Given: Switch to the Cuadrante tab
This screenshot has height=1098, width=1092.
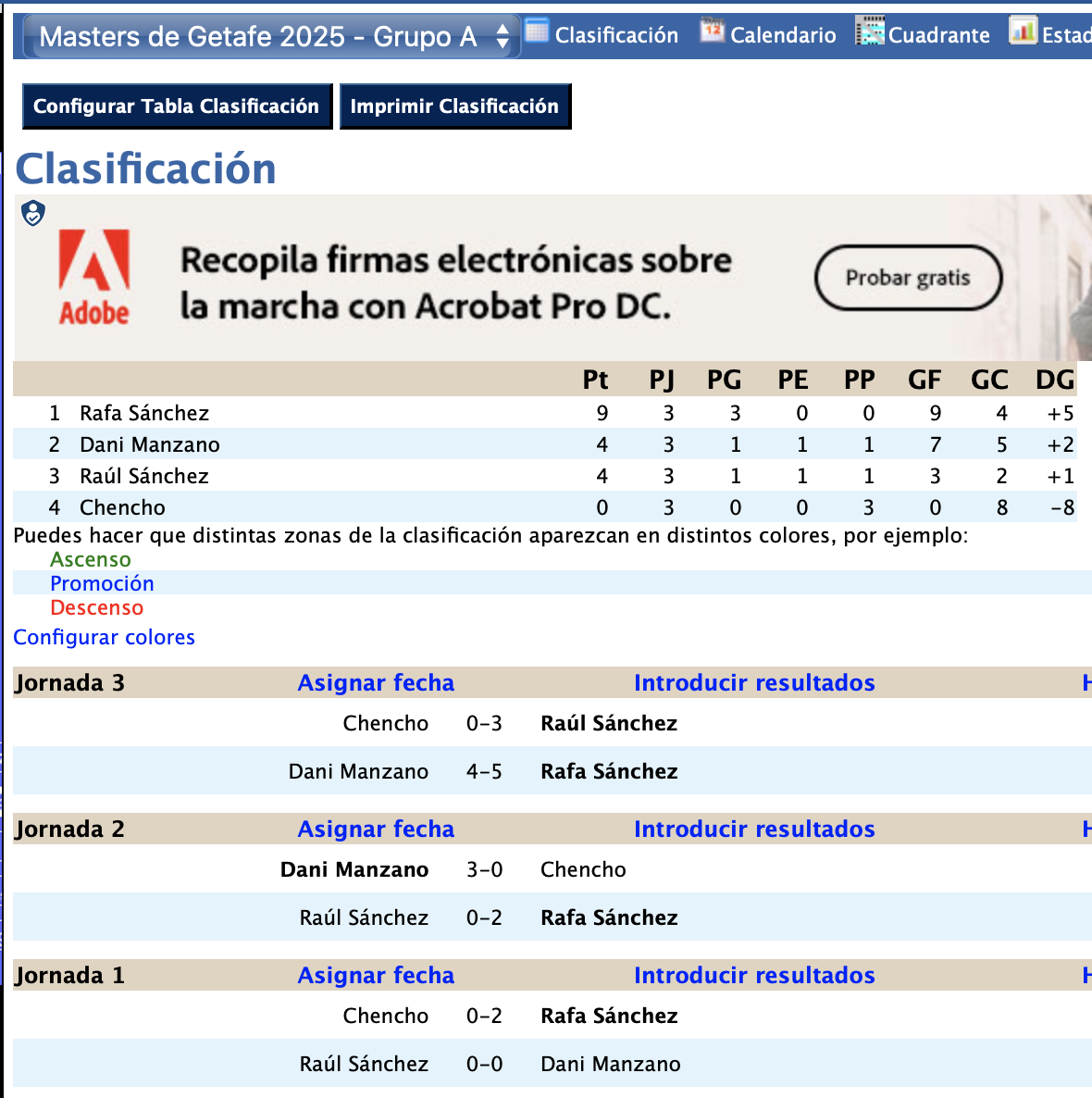Looking at the screenshot, I should [x=938, y=35].
